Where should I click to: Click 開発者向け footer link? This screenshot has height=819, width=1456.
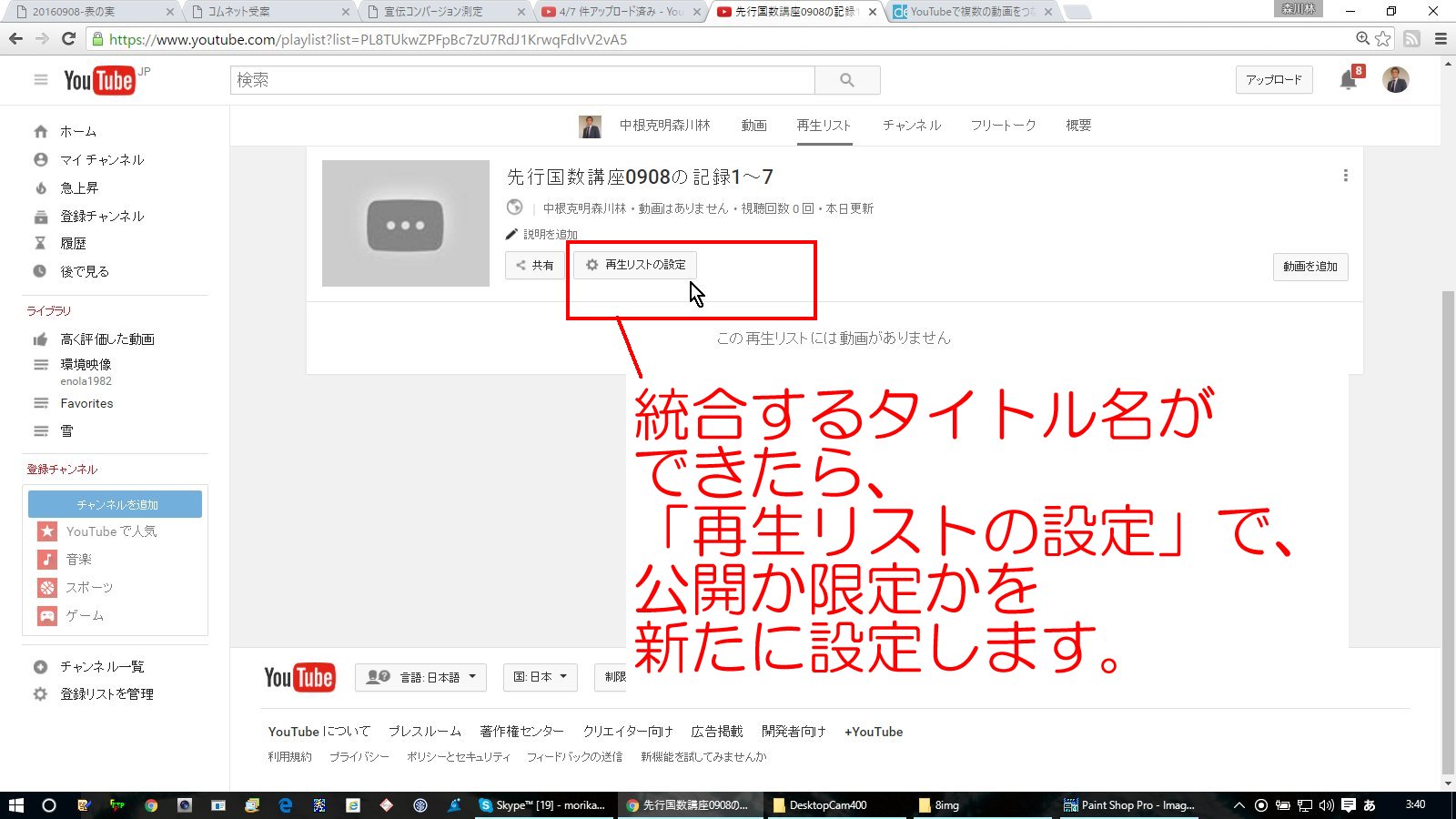tap(794, 732)
